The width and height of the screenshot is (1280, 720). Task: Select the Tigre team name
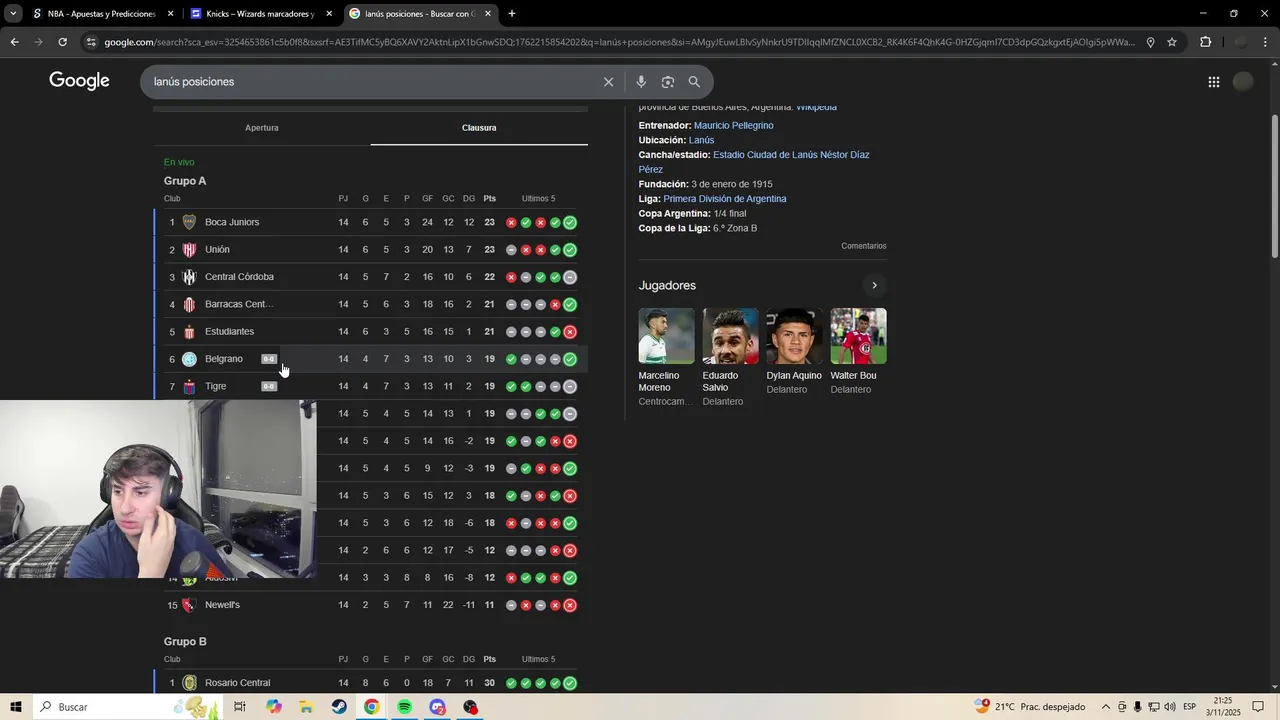click(x=215, y=386)
